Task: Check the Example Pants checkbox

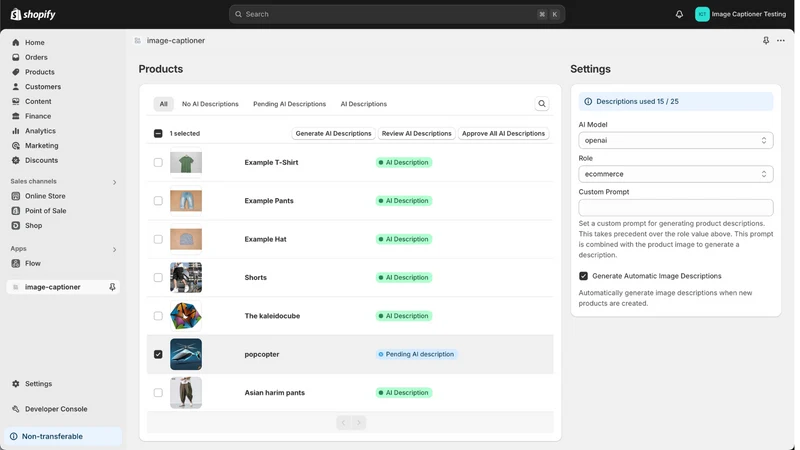Action: click(158, 201)
